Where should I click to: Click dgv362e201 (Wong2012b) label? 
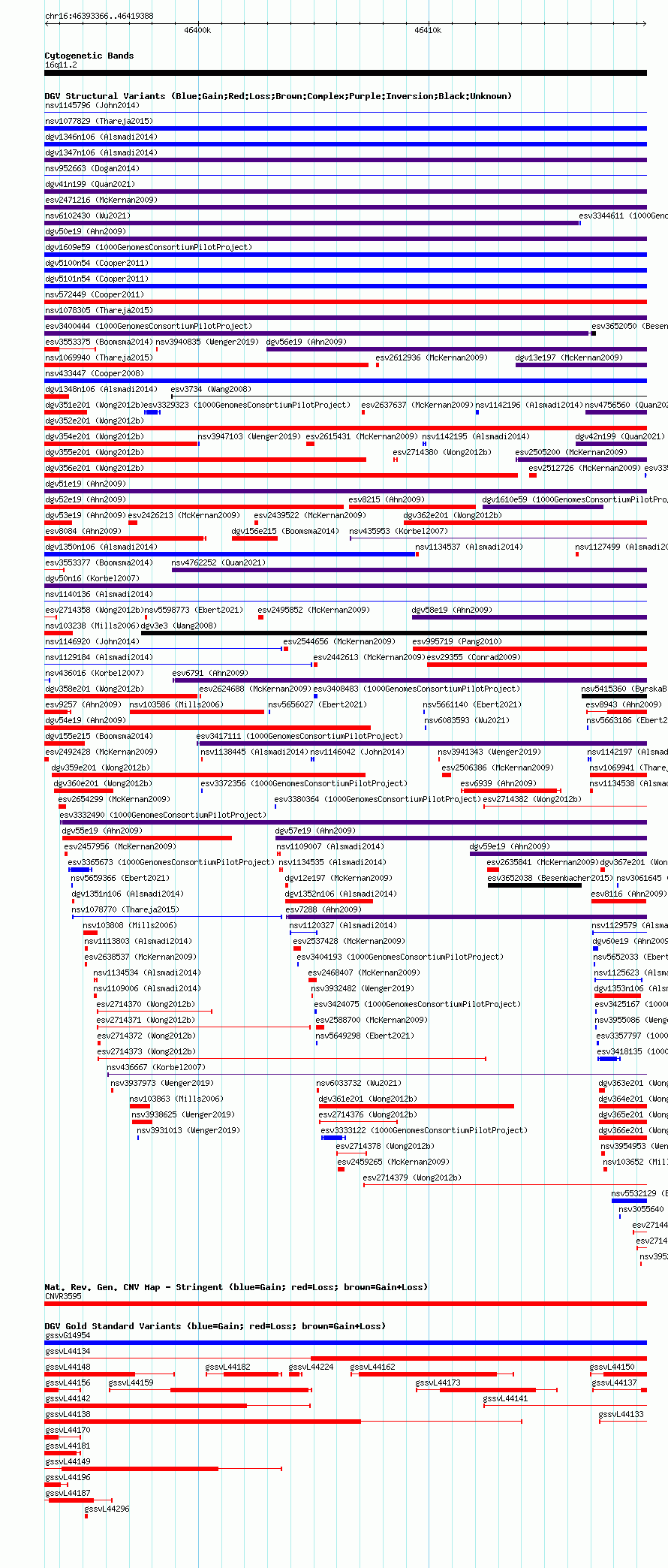(x=453, y=515)
